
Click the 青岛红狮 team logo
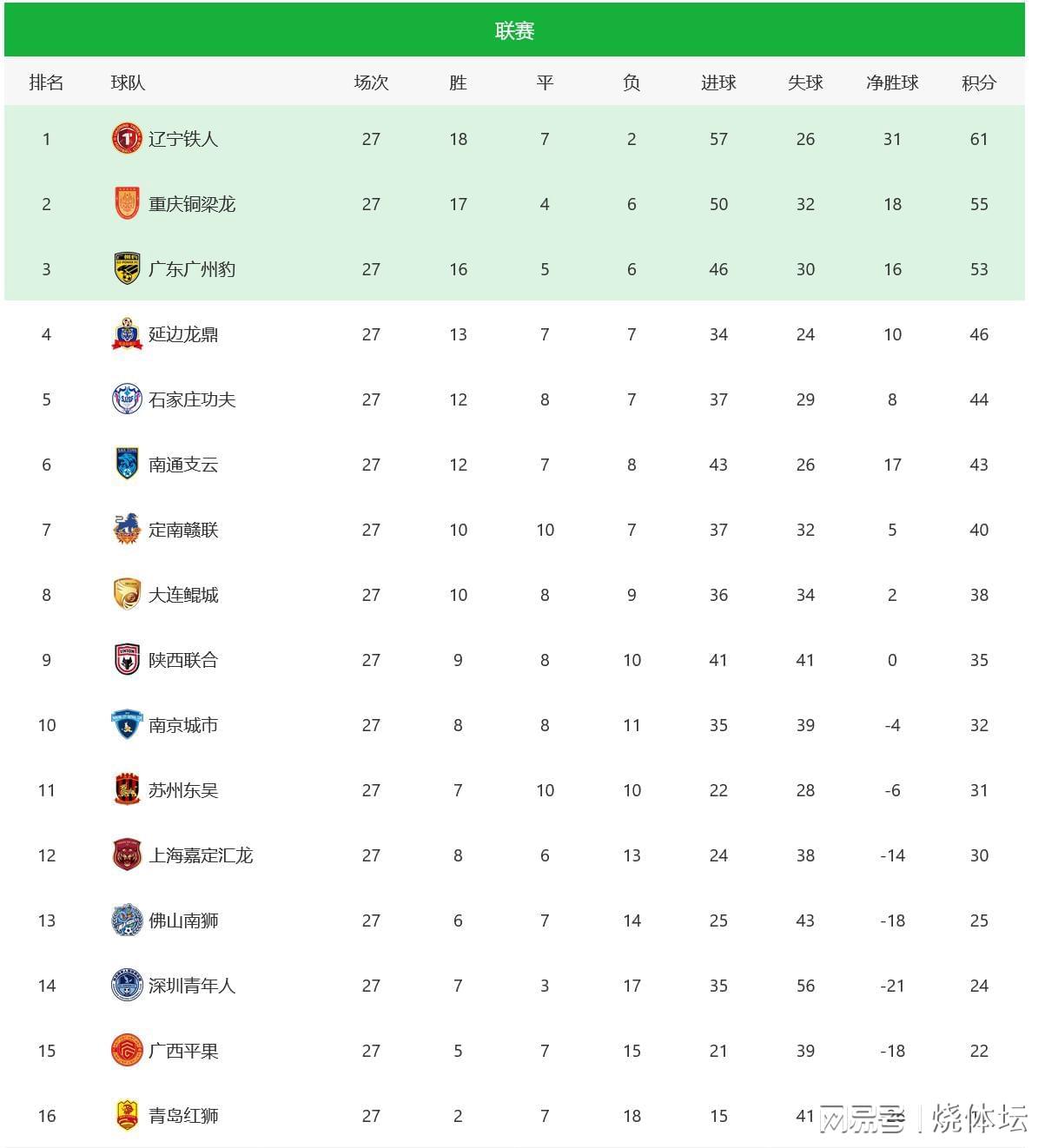127,1116
